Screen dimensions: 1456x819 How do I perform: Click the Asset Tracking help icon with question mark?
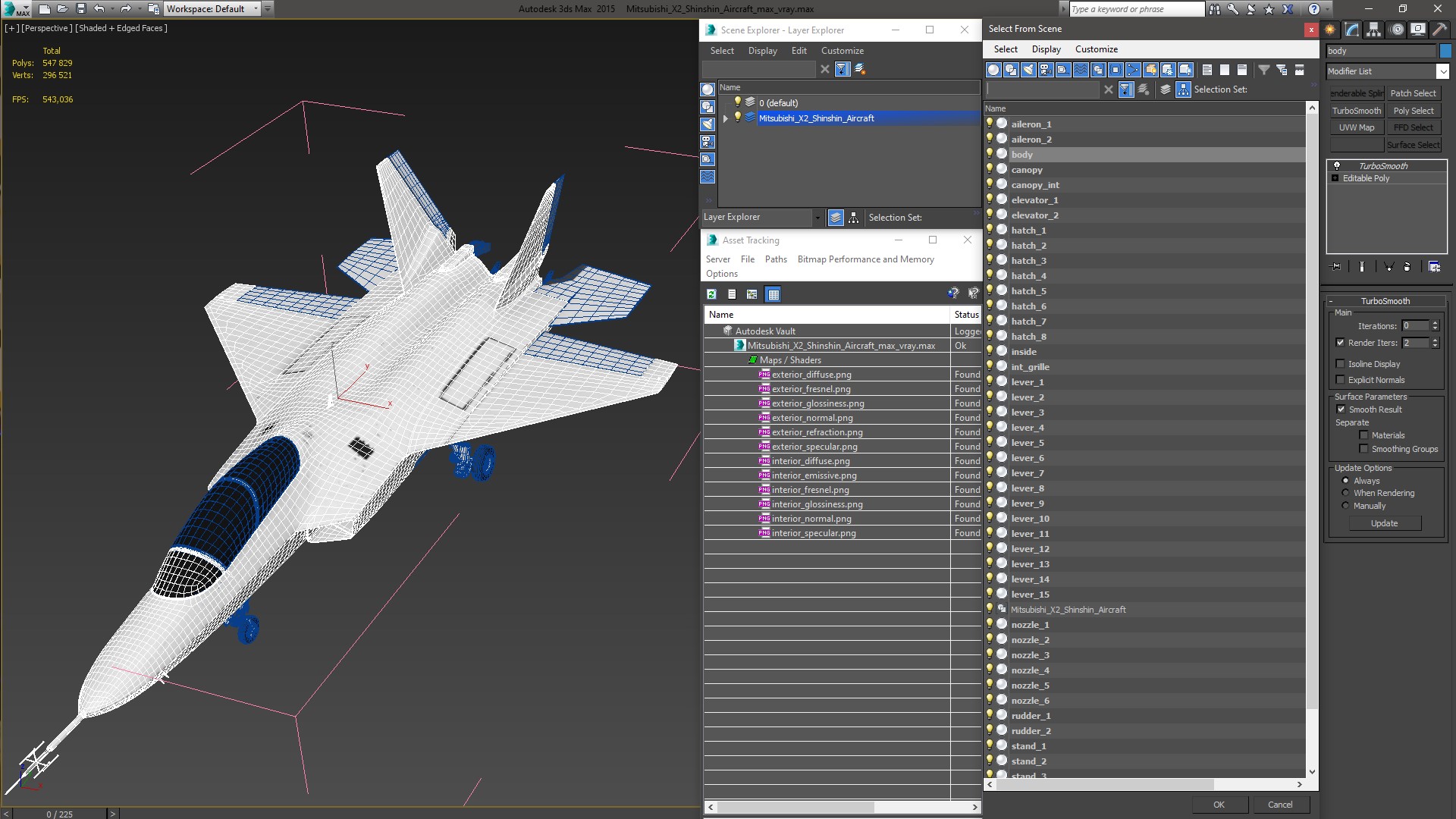coord(953,293)
